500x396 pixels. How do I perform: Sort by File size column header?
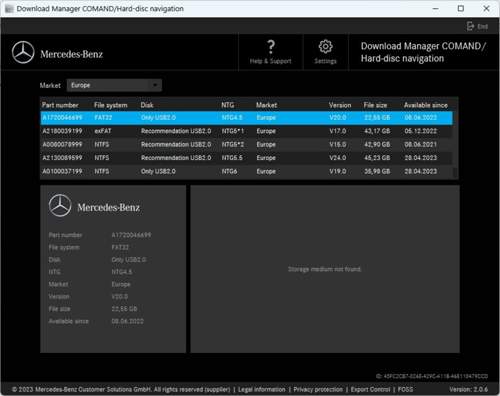point(375,105)
